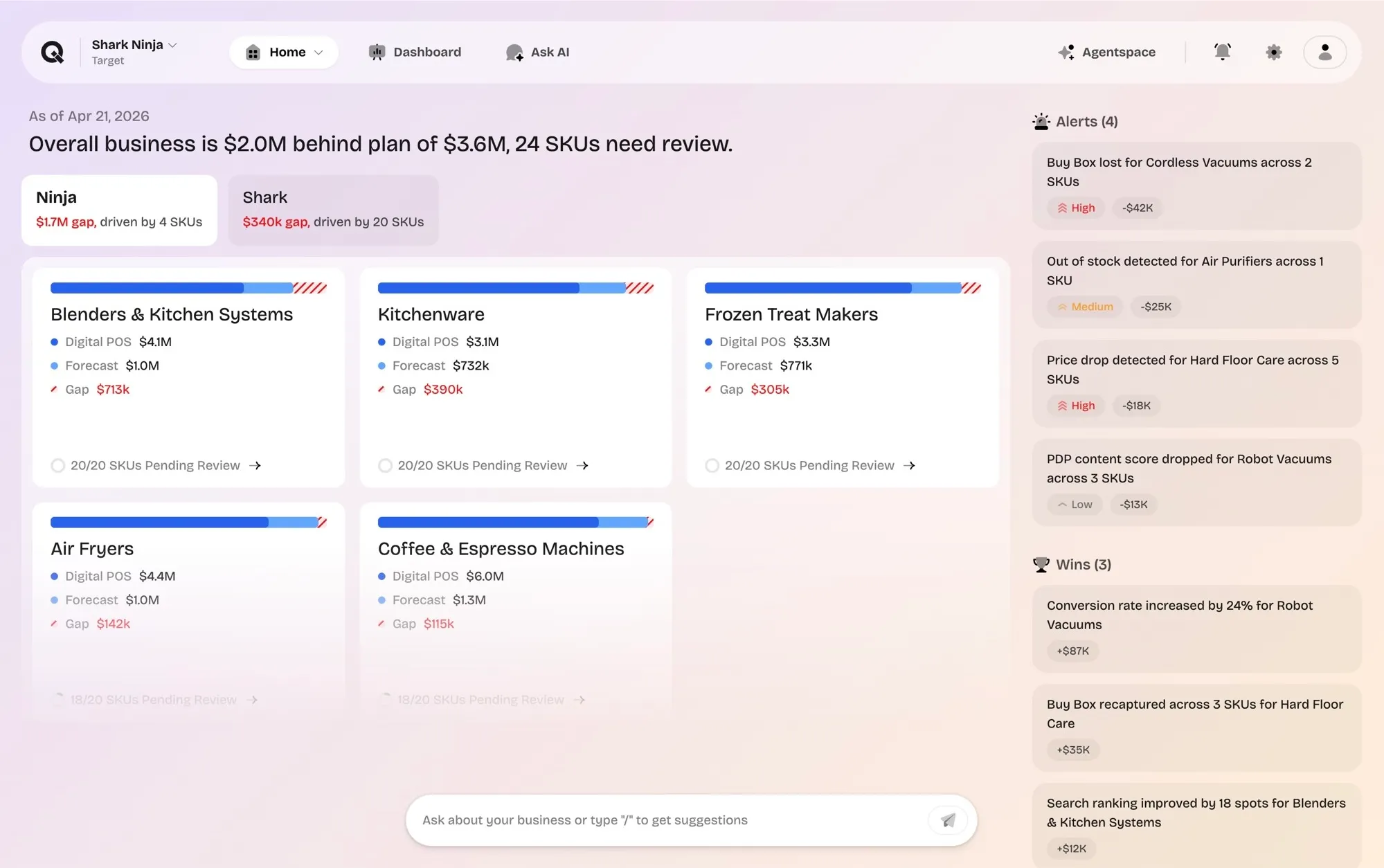Open Coffee & Espresso 18/20 SKUs Pending Review
The height and width of the screenshot is (868, 1384).
click(480, 700)
